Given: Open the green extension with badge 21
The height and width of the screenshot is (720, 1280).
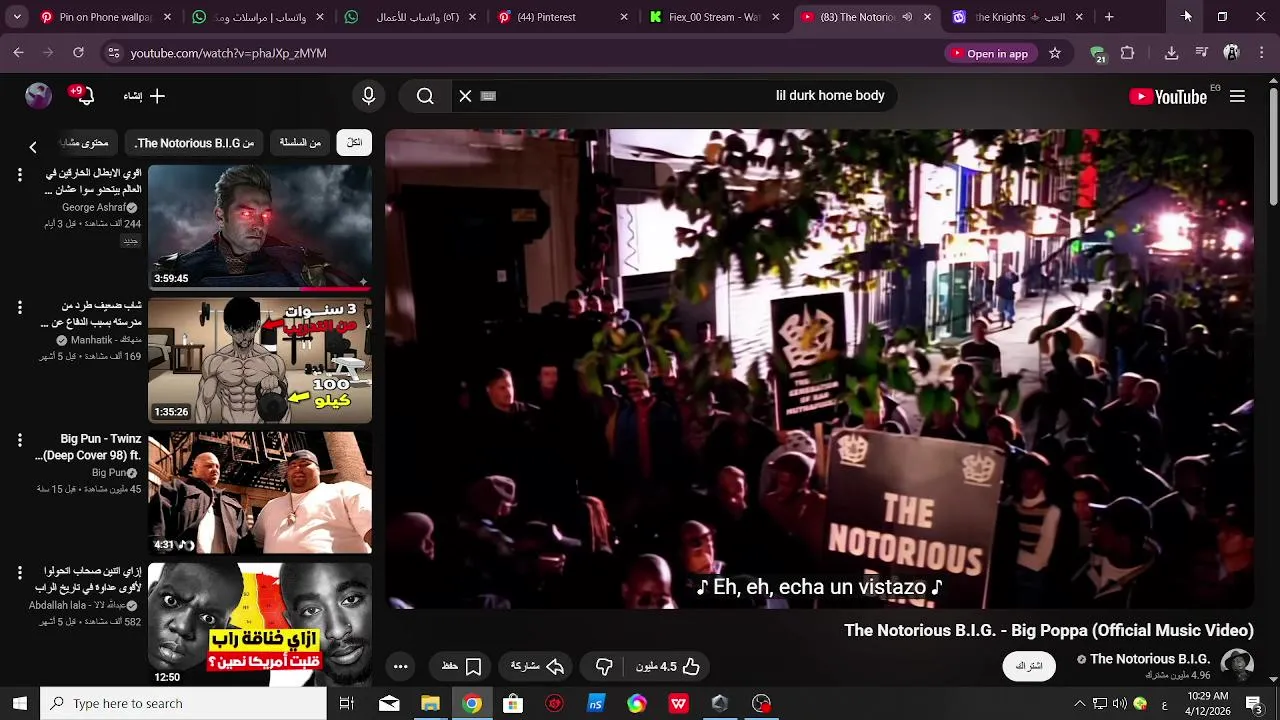Looking at the screenshot, I should point(1098,54).
